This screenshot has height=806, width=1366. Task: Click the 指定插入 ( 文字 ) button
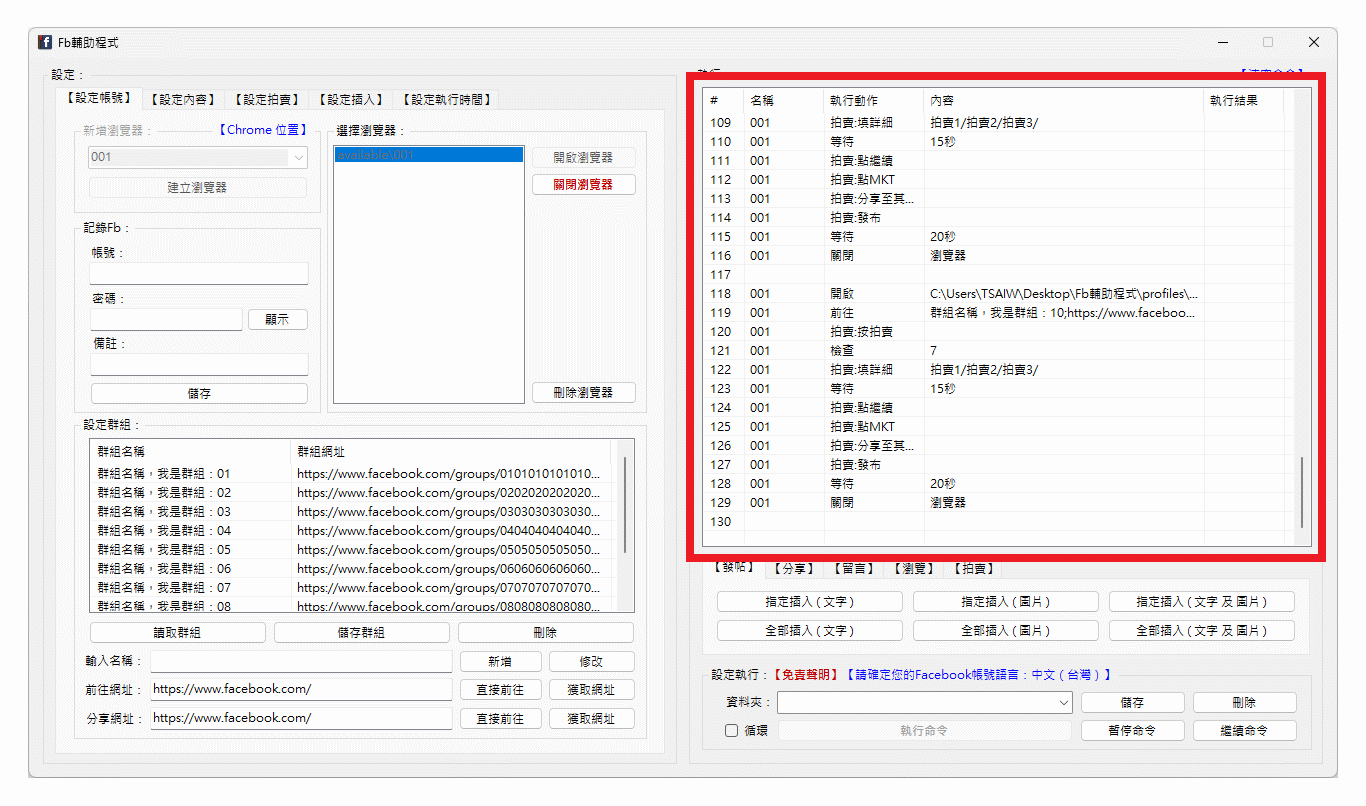point(810,601)
